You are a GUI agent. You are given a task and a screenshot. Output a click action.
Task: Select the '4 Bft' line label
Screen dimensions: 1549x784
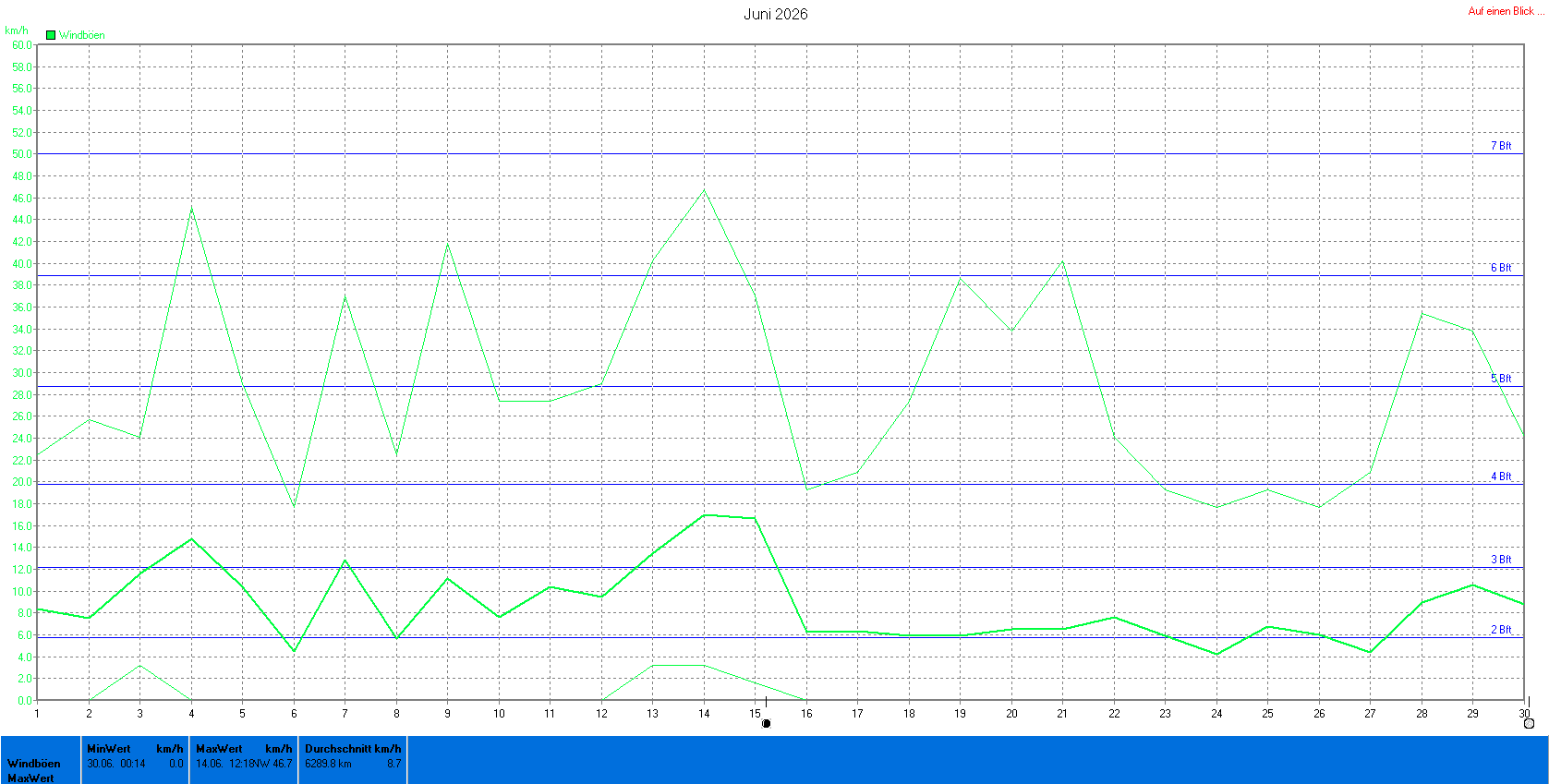click(x=1501, y=476)
